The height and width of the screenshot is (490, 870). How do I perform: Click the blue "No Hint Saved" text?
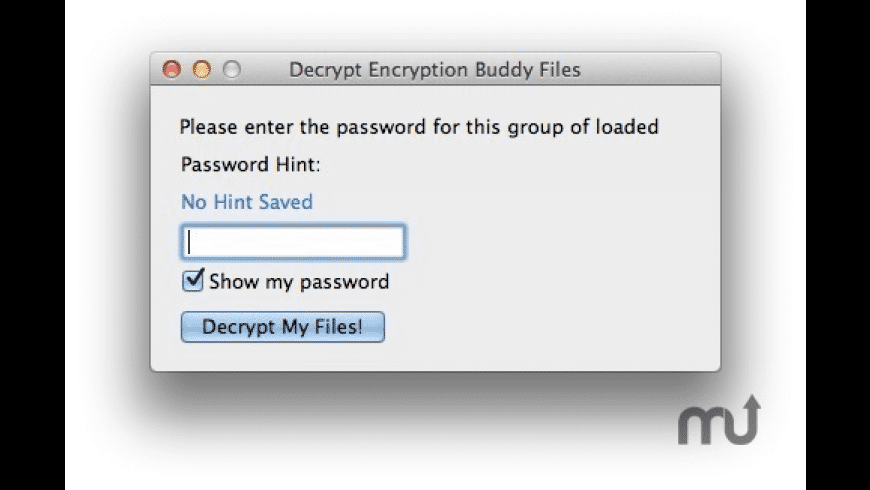tap(247, 202)
